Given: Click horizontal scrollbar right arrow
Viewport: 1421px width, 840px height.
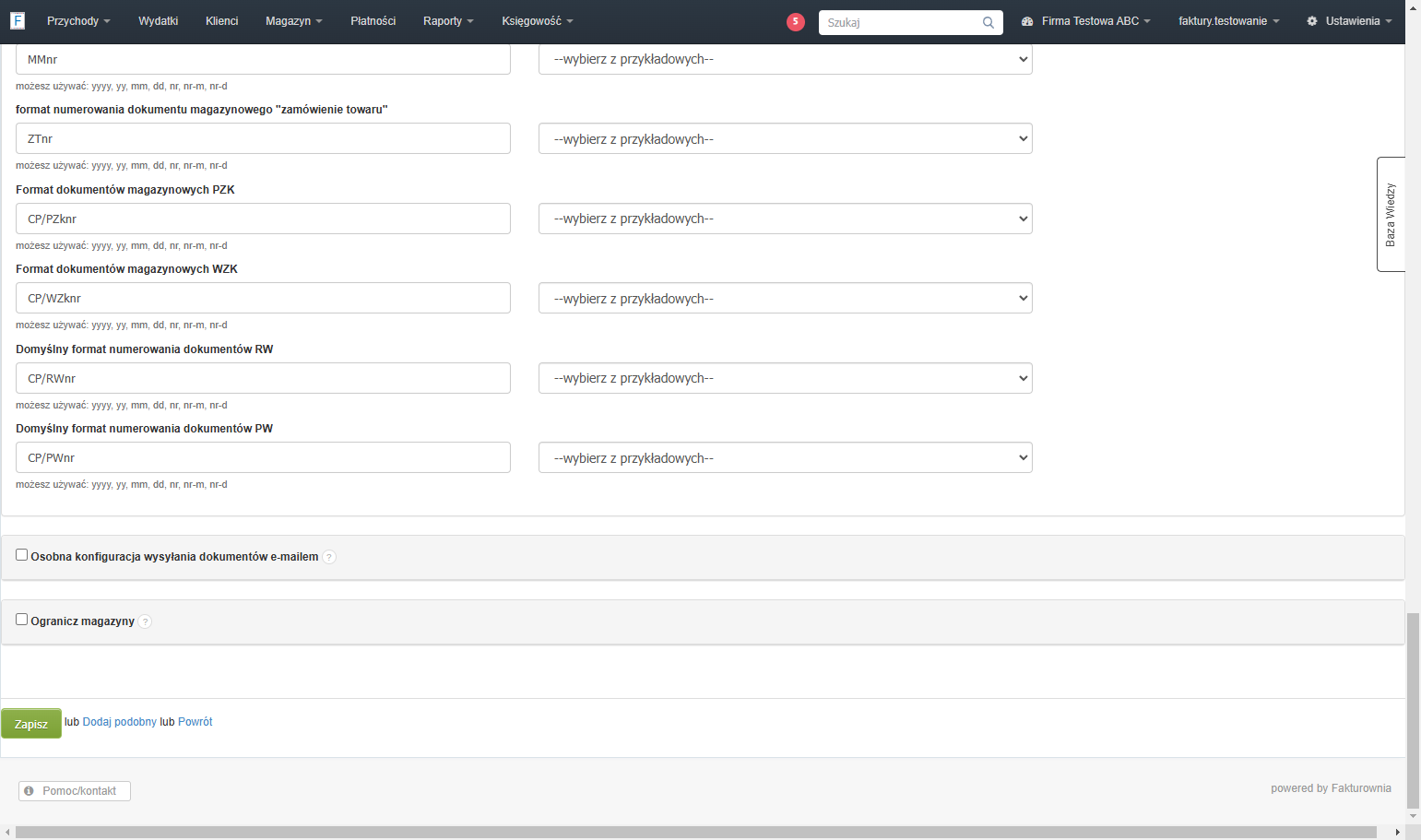Looking at the screenshot, I should click(1398, 833).
